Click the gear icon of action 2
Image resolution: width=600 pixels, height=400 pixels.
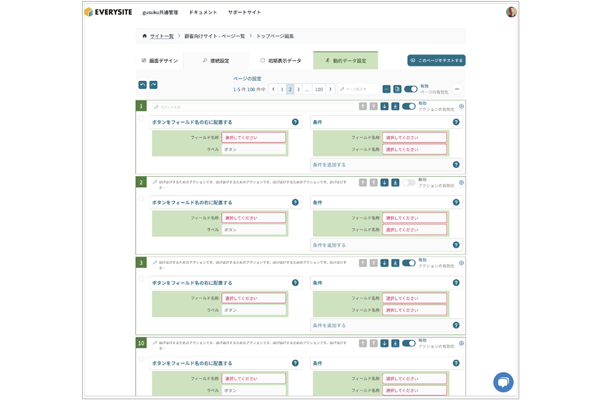tap(461, 183)
